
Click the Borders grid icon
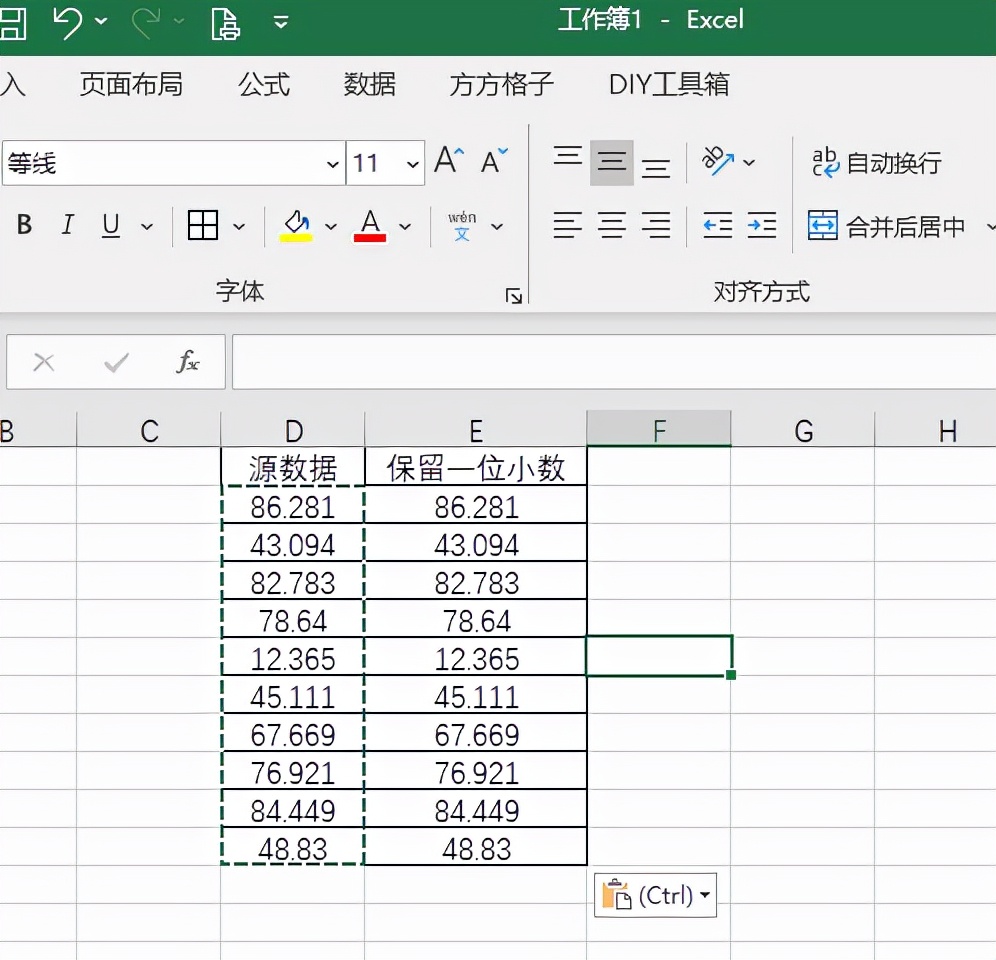coord(203,226)
